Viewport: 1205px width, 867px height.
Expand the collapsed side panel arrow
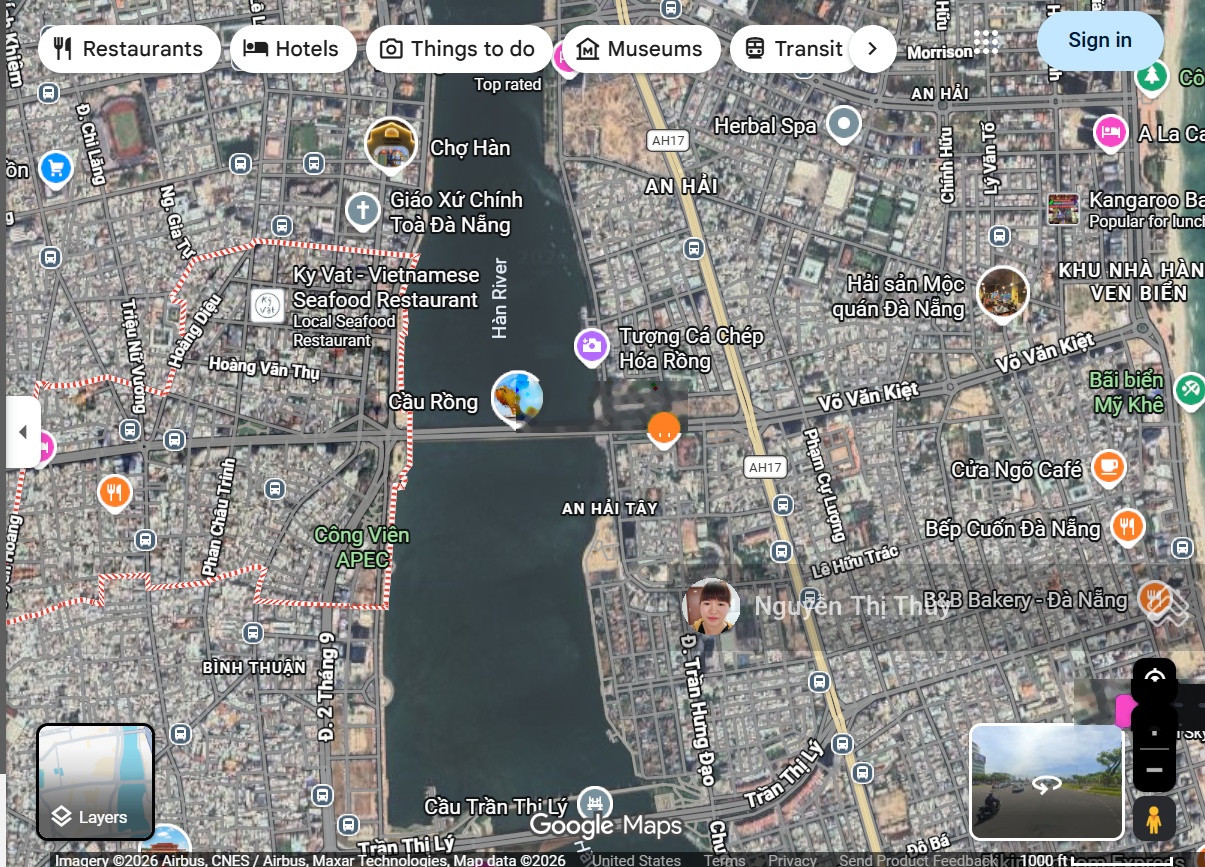click(22, 433)
